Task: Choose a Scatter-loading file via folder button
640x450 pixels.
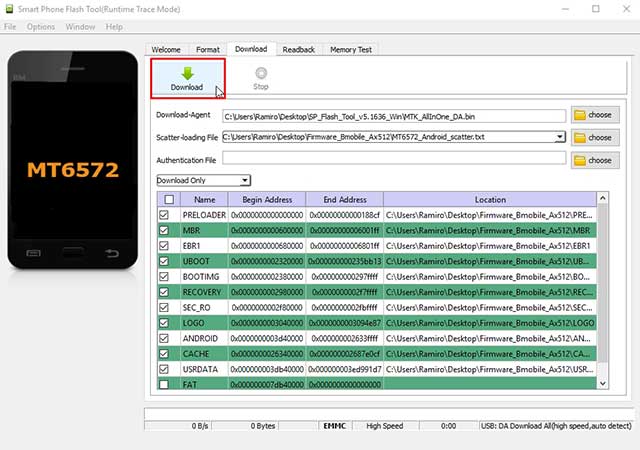Action: click(595, 138)
